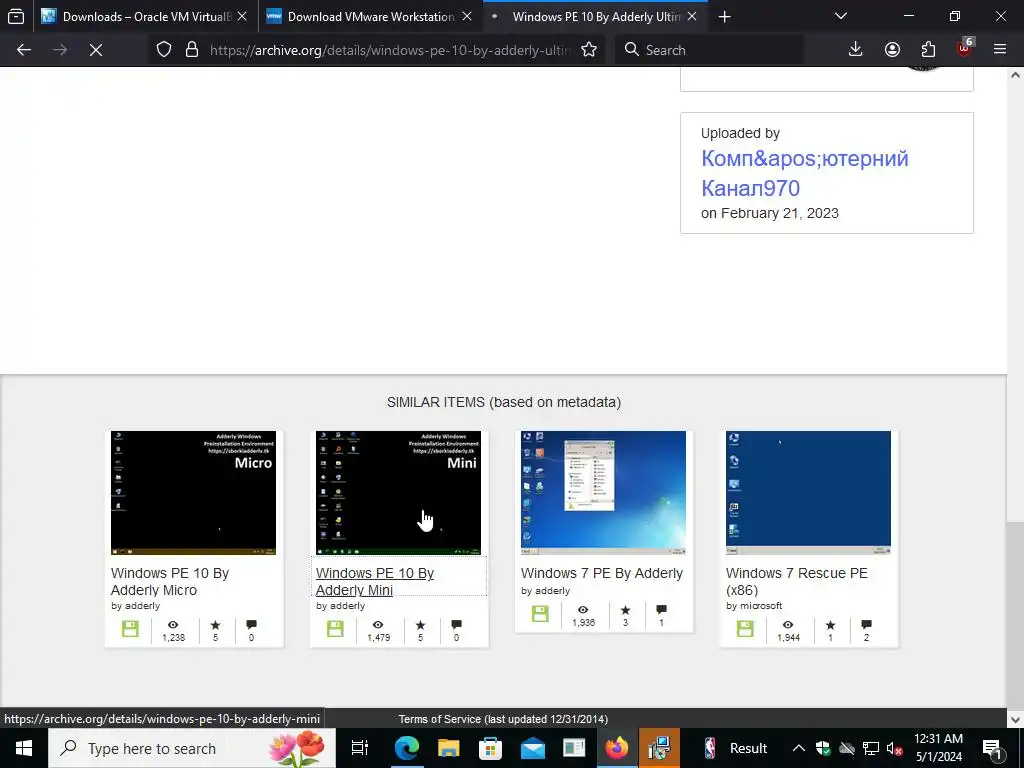The image size is (1024, 768).
Task: Open Firefox View tab icon
Action: coord(16,16)
